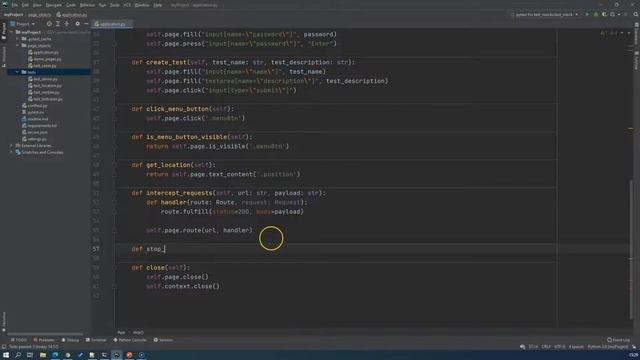Open the Search Everywhere magnifier
Viewport: 640px width, 360px height.
(636, 14)
